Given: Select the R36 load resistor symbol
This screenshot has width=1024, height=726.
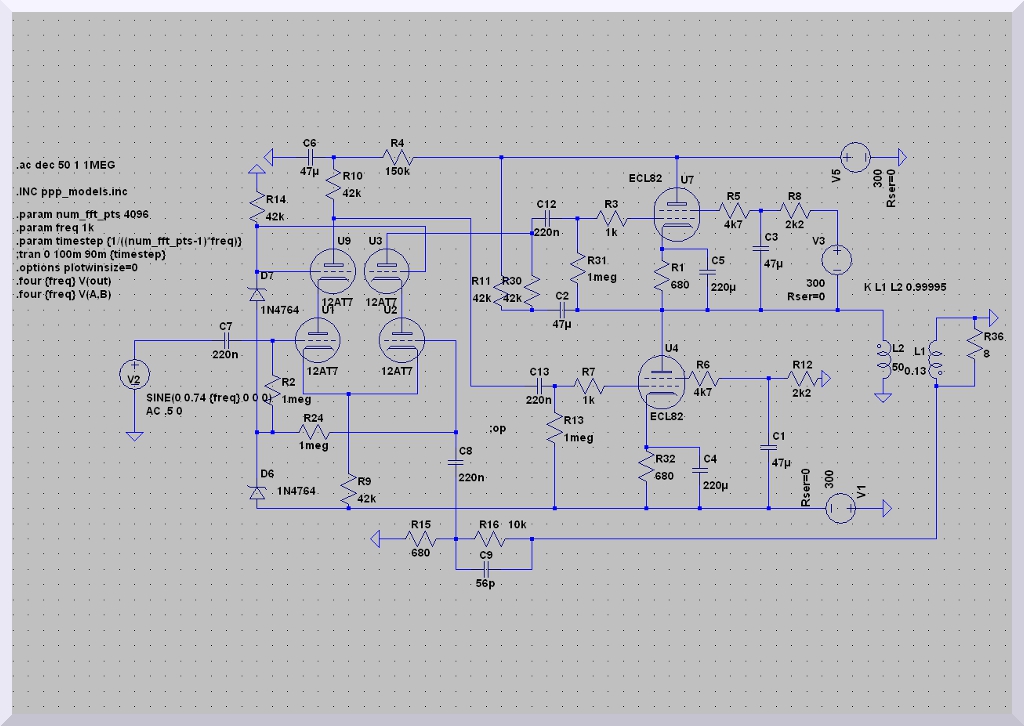Looking at the screenshot, I should 972,343.
